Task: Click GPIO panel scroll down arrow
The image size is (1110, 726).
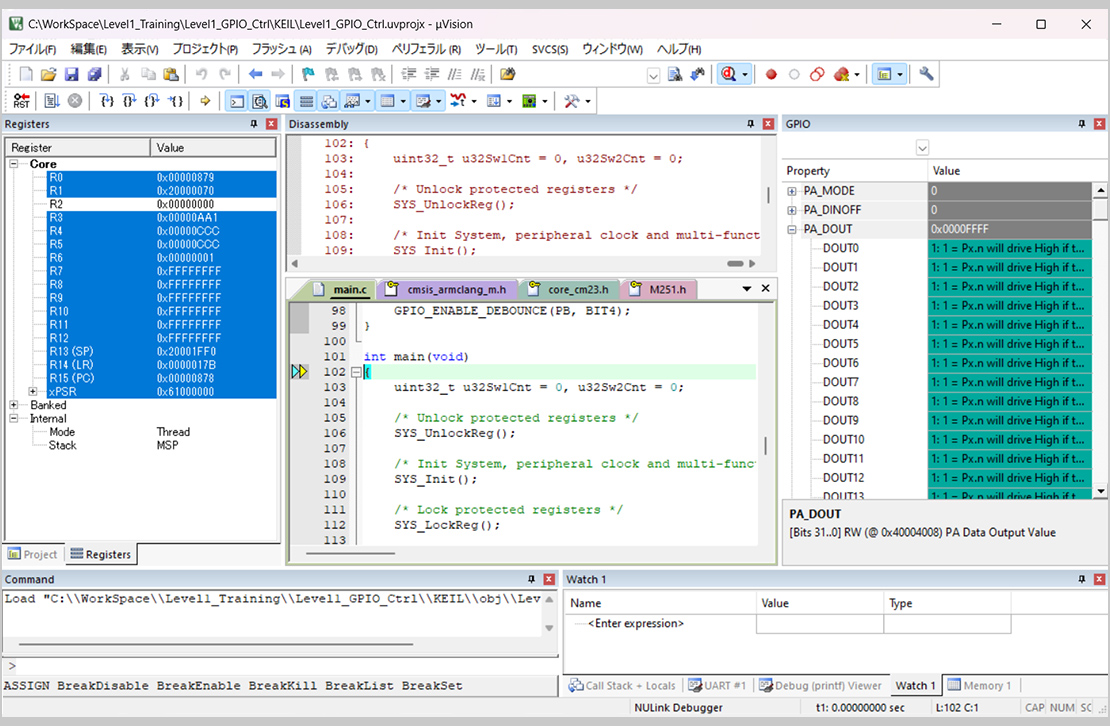Action: (x=1100, y=490)
